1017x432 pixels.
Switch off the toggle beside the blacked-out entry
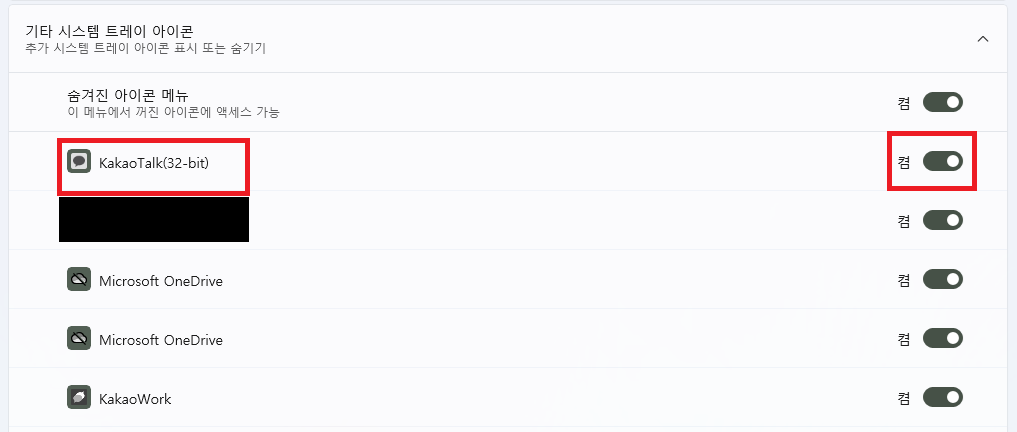942,220
